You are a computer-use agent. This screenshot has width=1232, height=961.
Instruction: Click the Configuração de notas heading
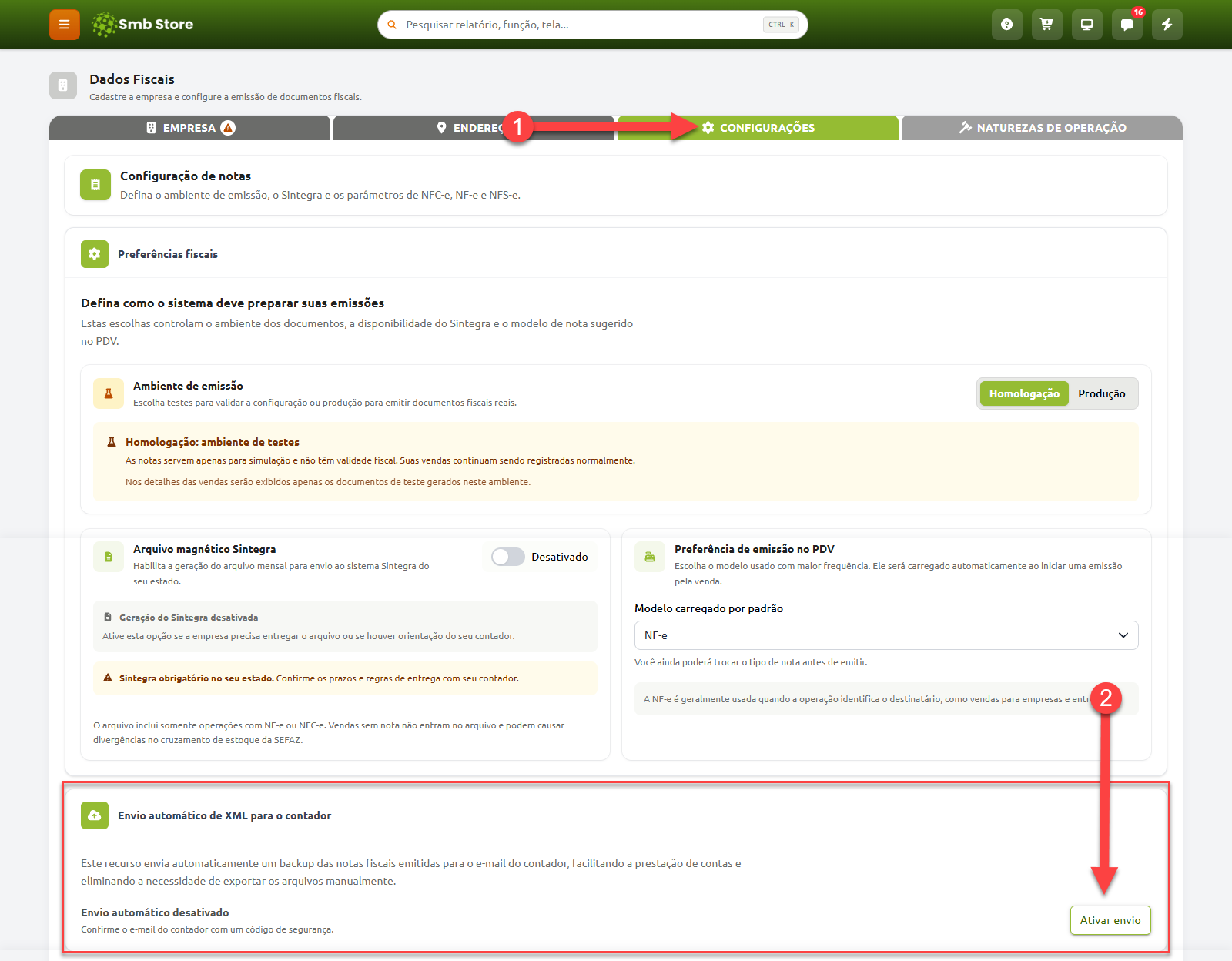click(186, 176)
